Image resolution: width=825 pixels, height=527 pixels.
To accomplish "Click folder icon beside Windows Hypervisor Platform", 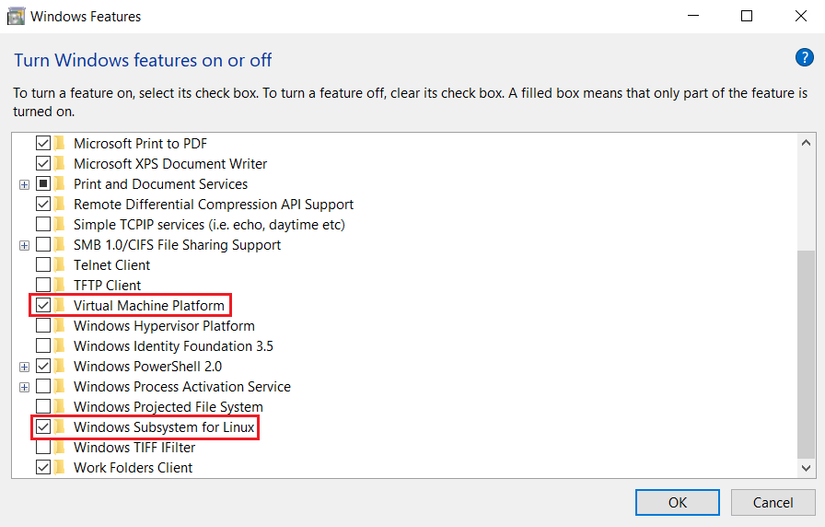I will (60, 326).
